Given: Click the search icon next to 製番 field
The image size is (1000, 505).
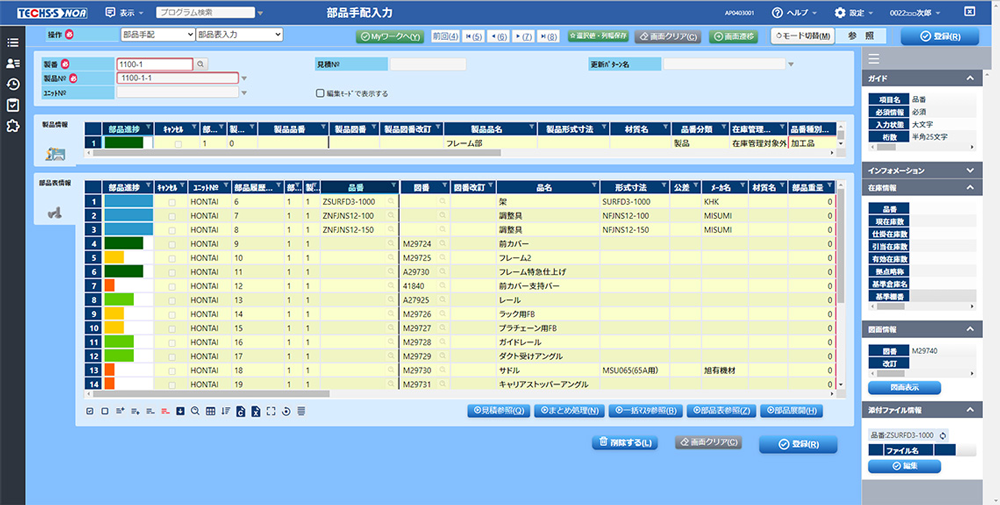Looking at the screenshot, I should pyautogui.click(x=200, y=64).
